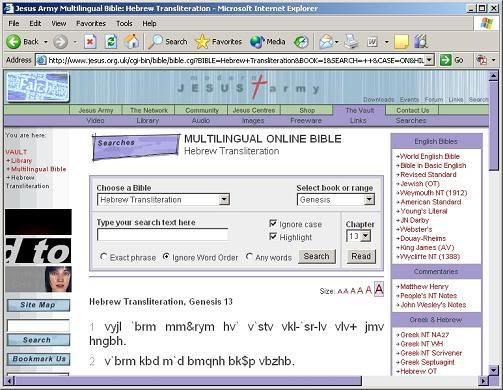Click the yellow Discuss note icon
Viewport: 503px width, 390px height.
coord(401,42)
